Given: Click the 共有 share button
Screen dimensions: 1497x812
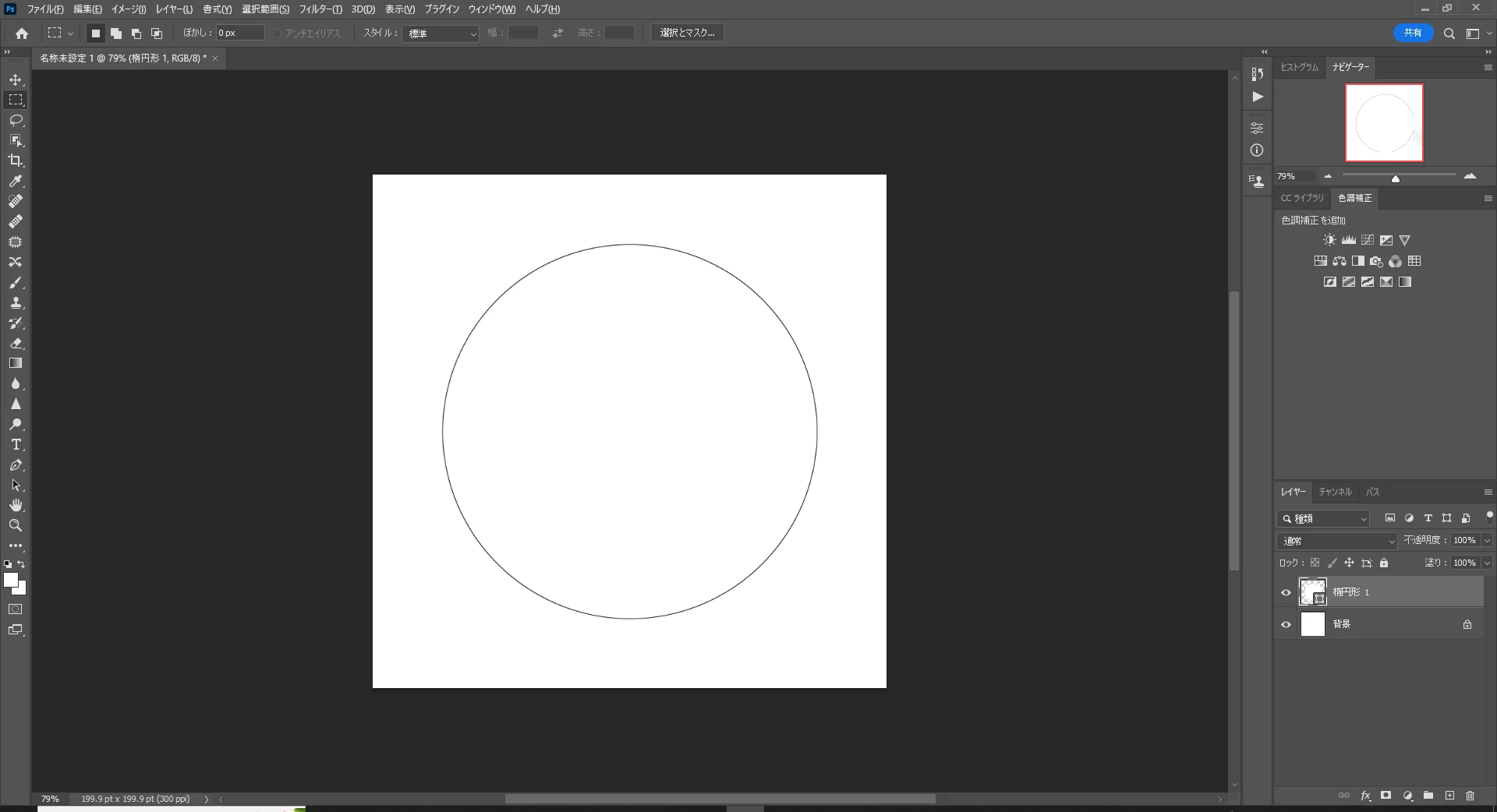Looking at the screenshot, I should point(1413,33).
